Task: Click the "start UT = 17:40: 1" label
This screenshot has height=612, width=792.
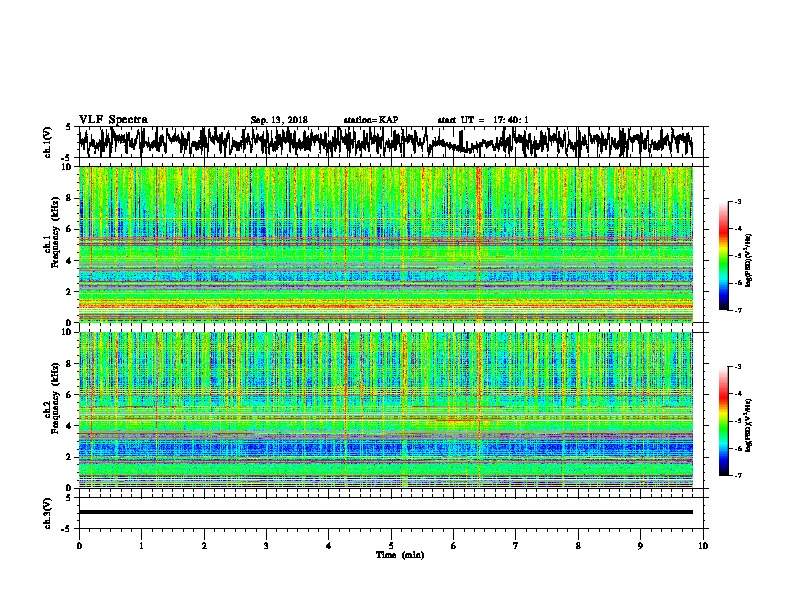Action: click(x=483, y=120)
